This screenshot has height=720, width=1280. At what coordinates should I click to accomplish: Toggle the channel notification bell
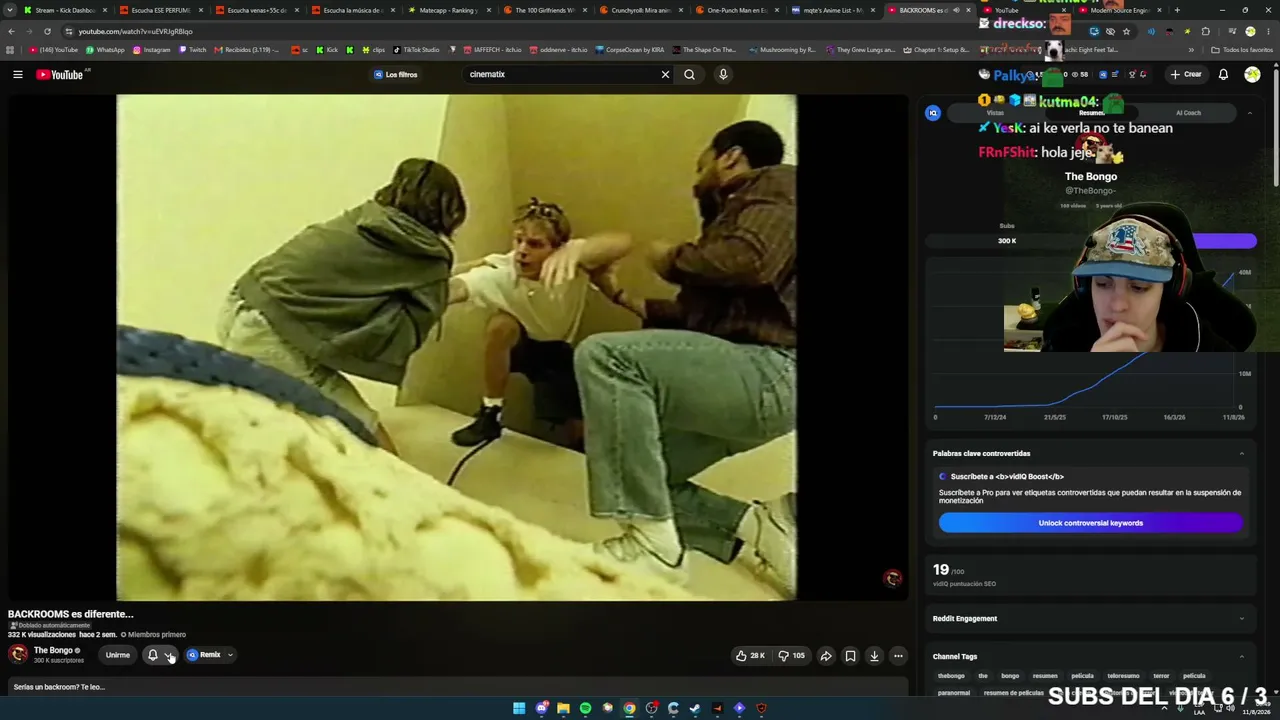[153, 655]
